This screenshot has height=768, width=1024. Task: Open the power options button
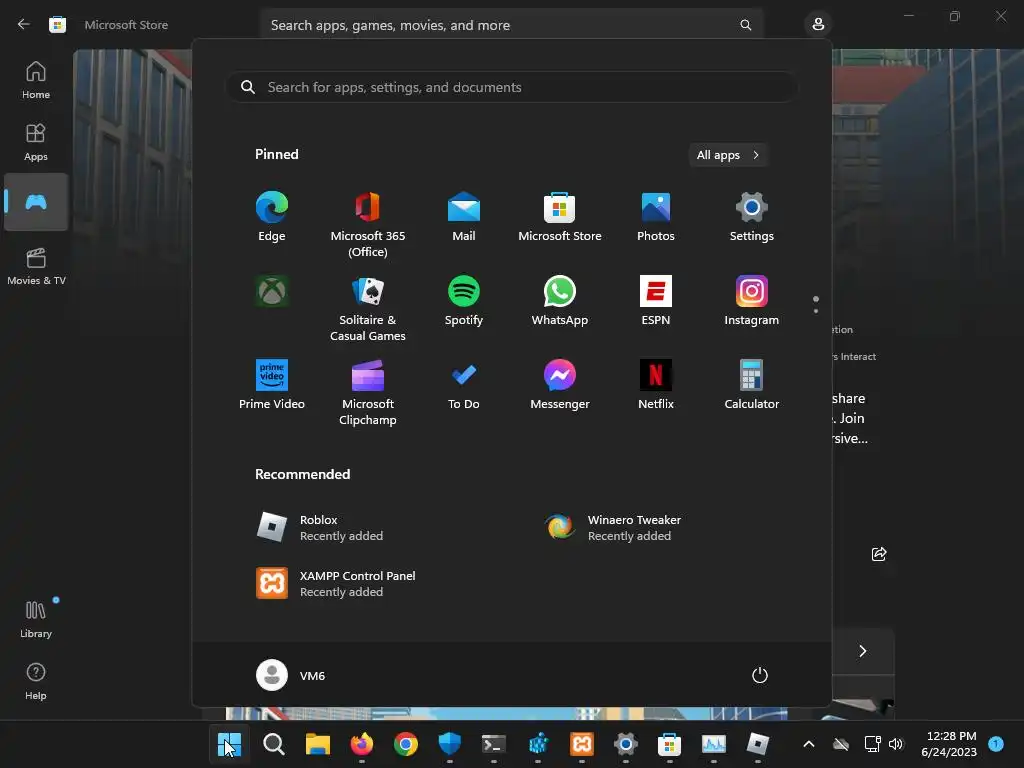(760, 675)
